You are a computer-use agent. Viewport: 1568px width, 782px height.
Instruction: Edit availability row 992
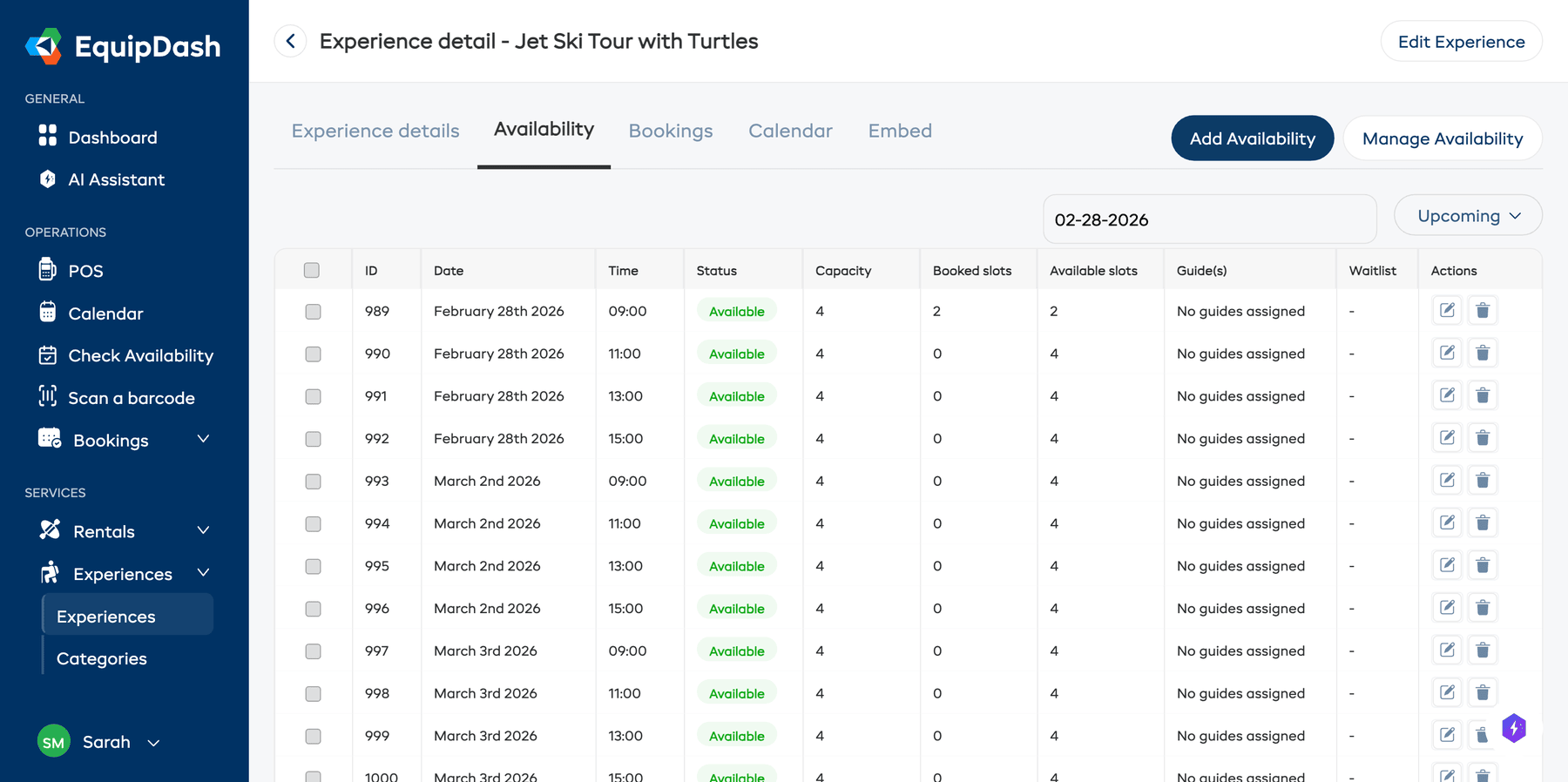pos(1447,438)
